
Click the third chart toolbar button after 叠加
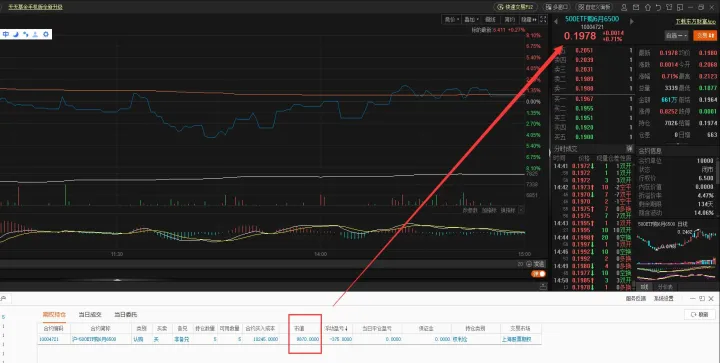pyautogui.click(x=491, y=19)
